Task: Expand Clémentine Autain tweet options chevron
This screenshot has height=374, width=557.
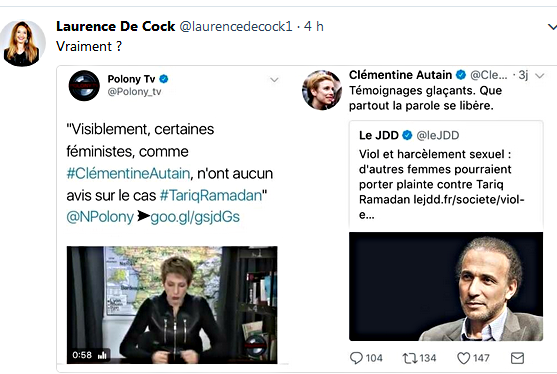Action: [540, 75]
